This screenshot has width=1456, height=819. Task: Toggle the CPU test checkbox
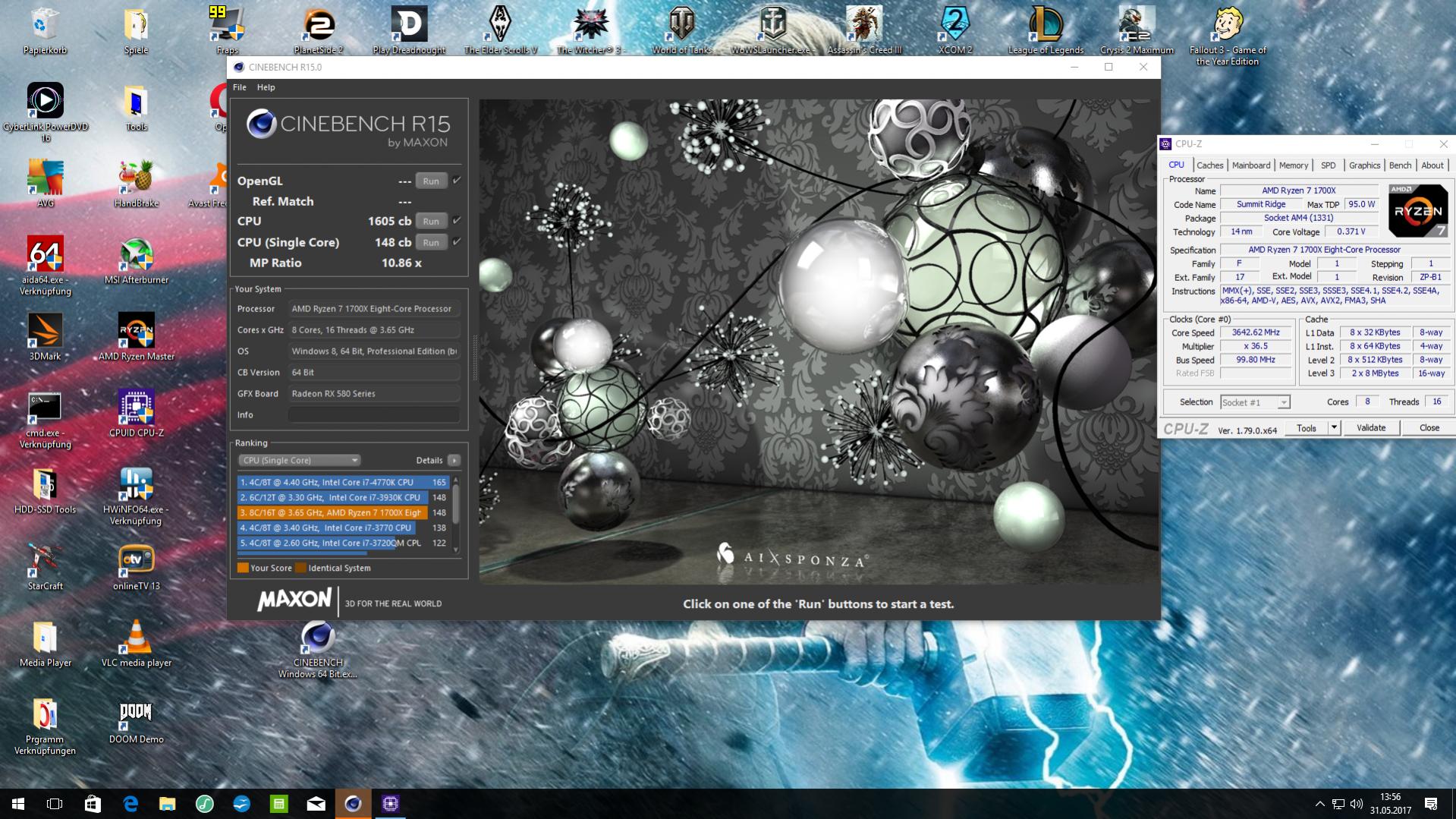457,221
